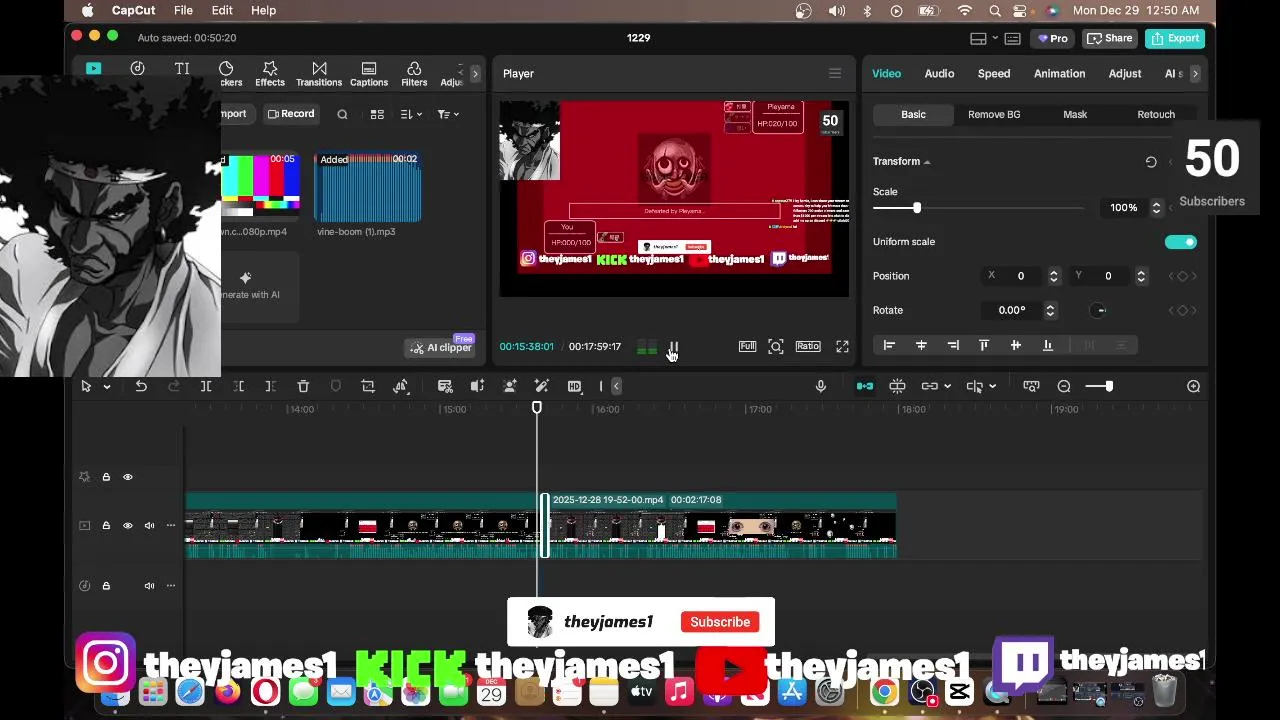Open Player full screen with expand icon
1280x720 pixels.
point(842,346)
